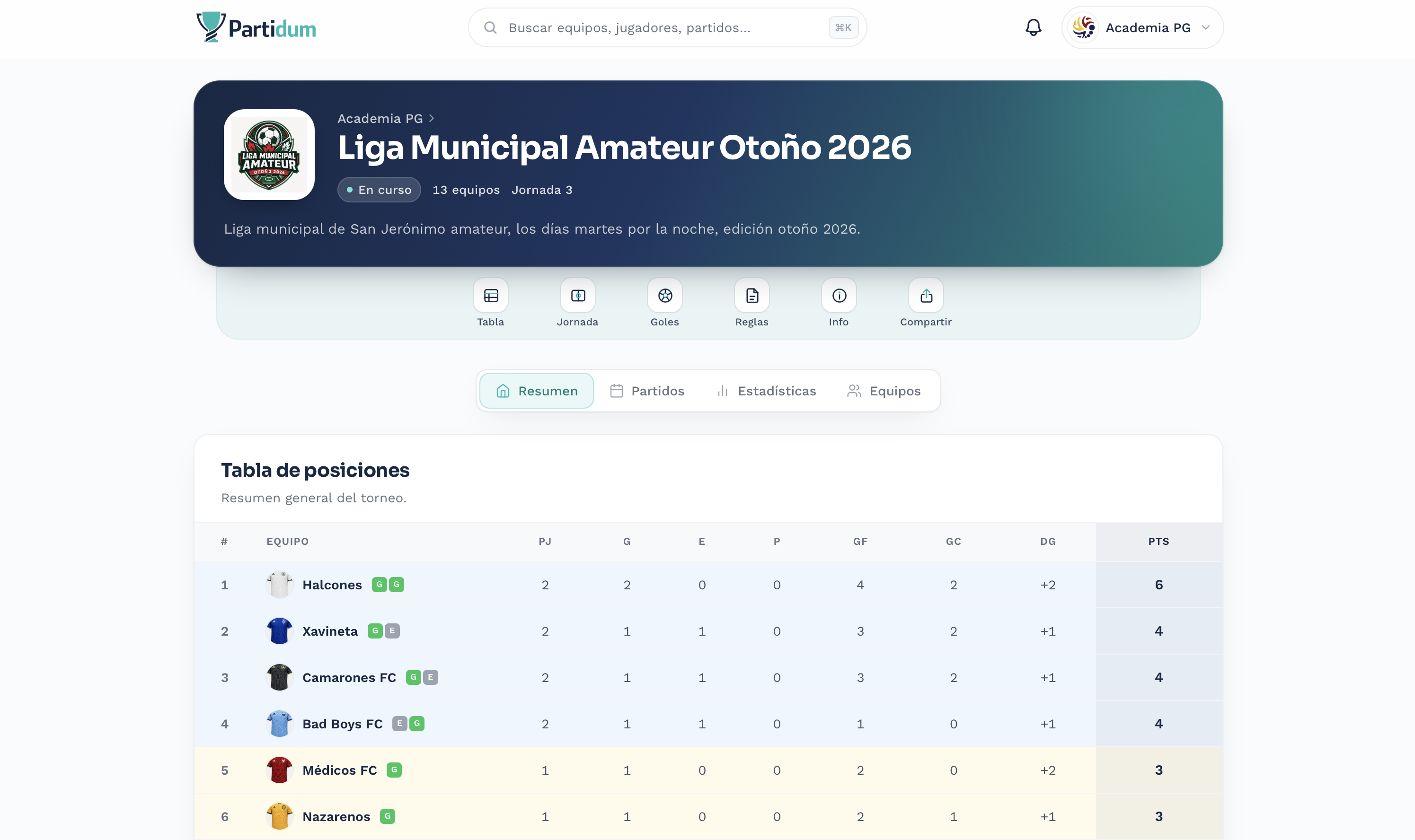Viewport: 1415px width, 840px height.
Task: Open the Reglas document icon
Action: coord(752,296)
